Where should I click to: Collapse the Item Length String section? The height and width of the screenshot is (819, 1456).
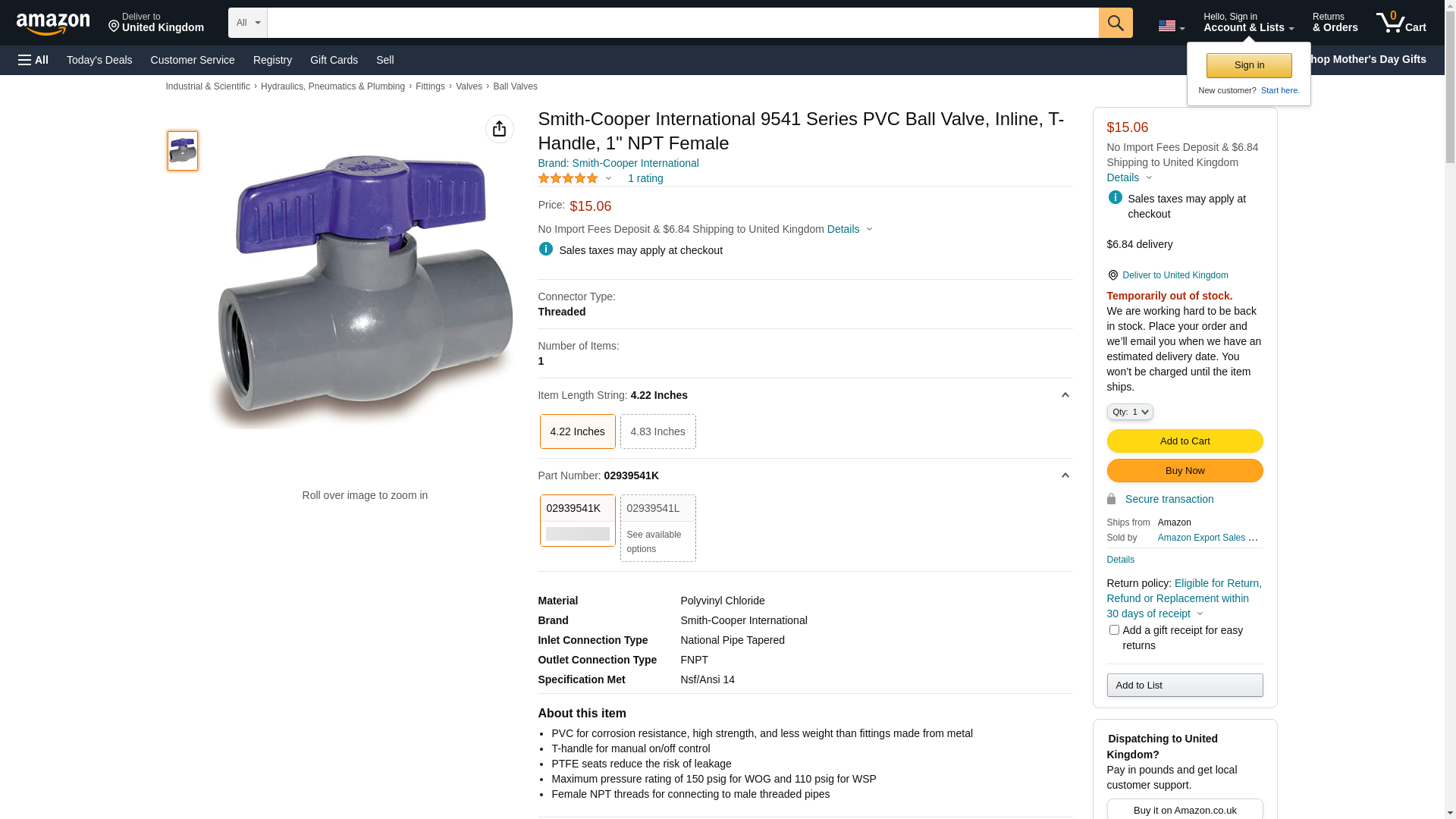(x=1065, y=395)
